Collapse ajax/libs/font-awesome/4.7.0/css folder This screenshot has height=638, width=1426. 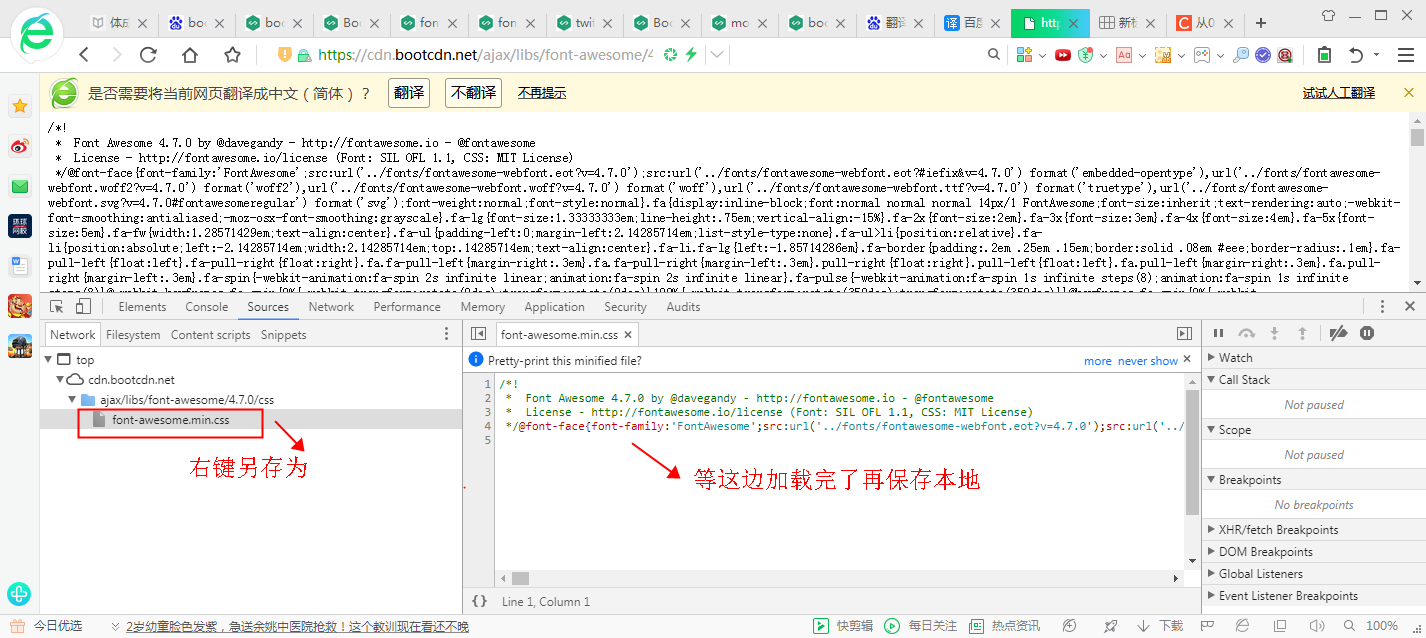click(x=72, y=400)
